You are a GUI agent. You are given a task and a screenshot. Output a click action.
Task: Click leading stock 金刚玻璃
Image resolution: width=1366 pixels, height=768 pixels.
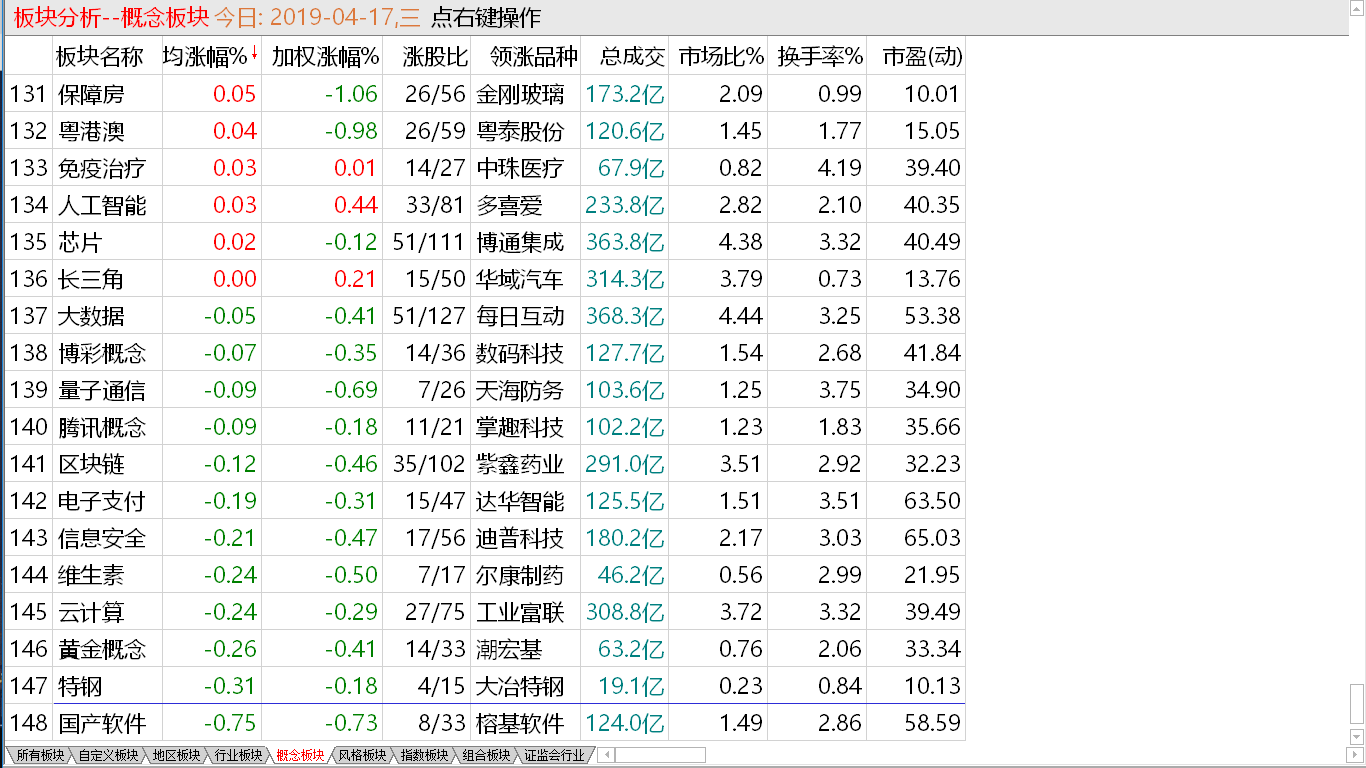coord(520,94)
